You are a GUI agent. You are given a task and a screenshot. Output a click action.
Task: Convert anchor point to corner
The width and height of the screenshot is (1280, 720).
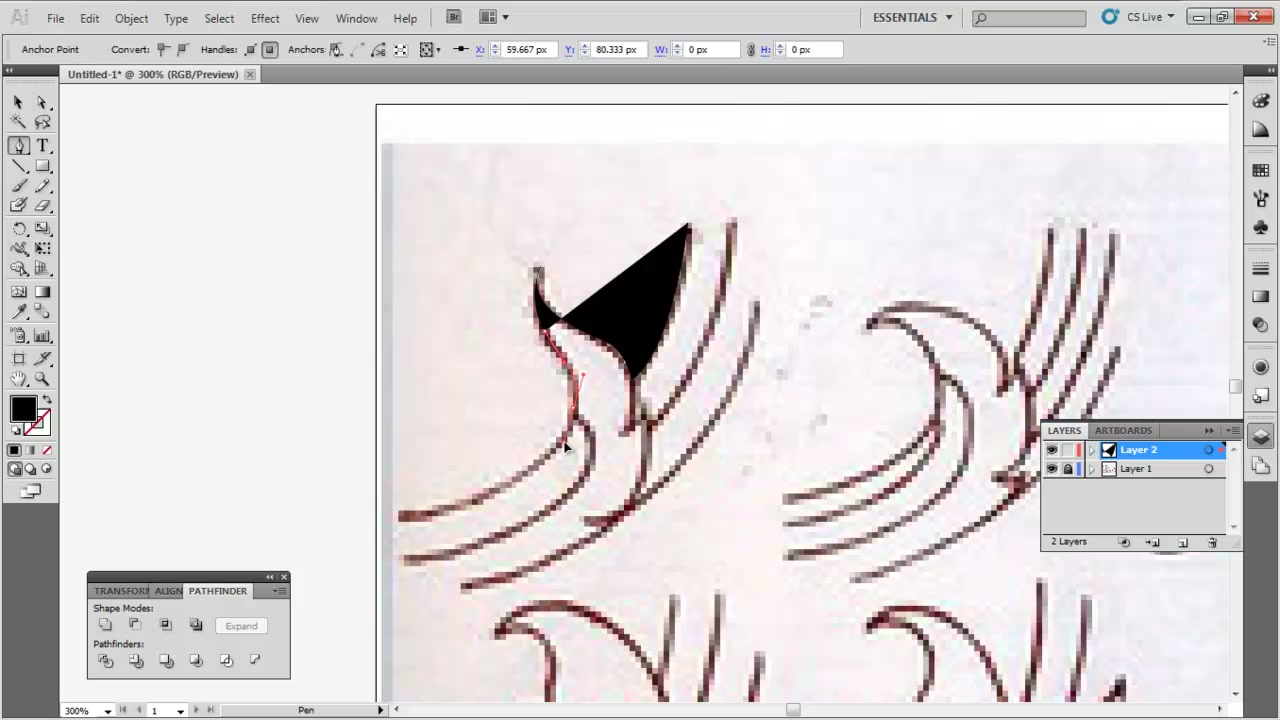click(x=163, y=49)
